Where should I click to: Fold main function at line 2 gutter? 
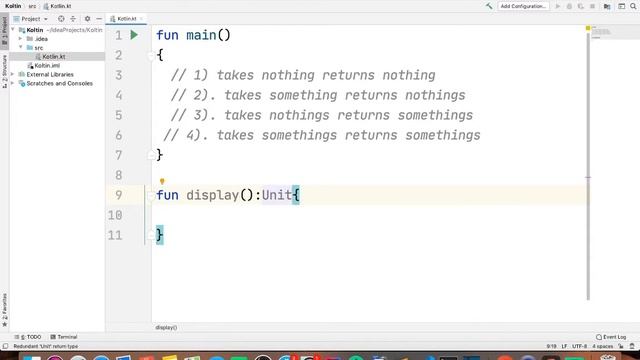point(151,56)
